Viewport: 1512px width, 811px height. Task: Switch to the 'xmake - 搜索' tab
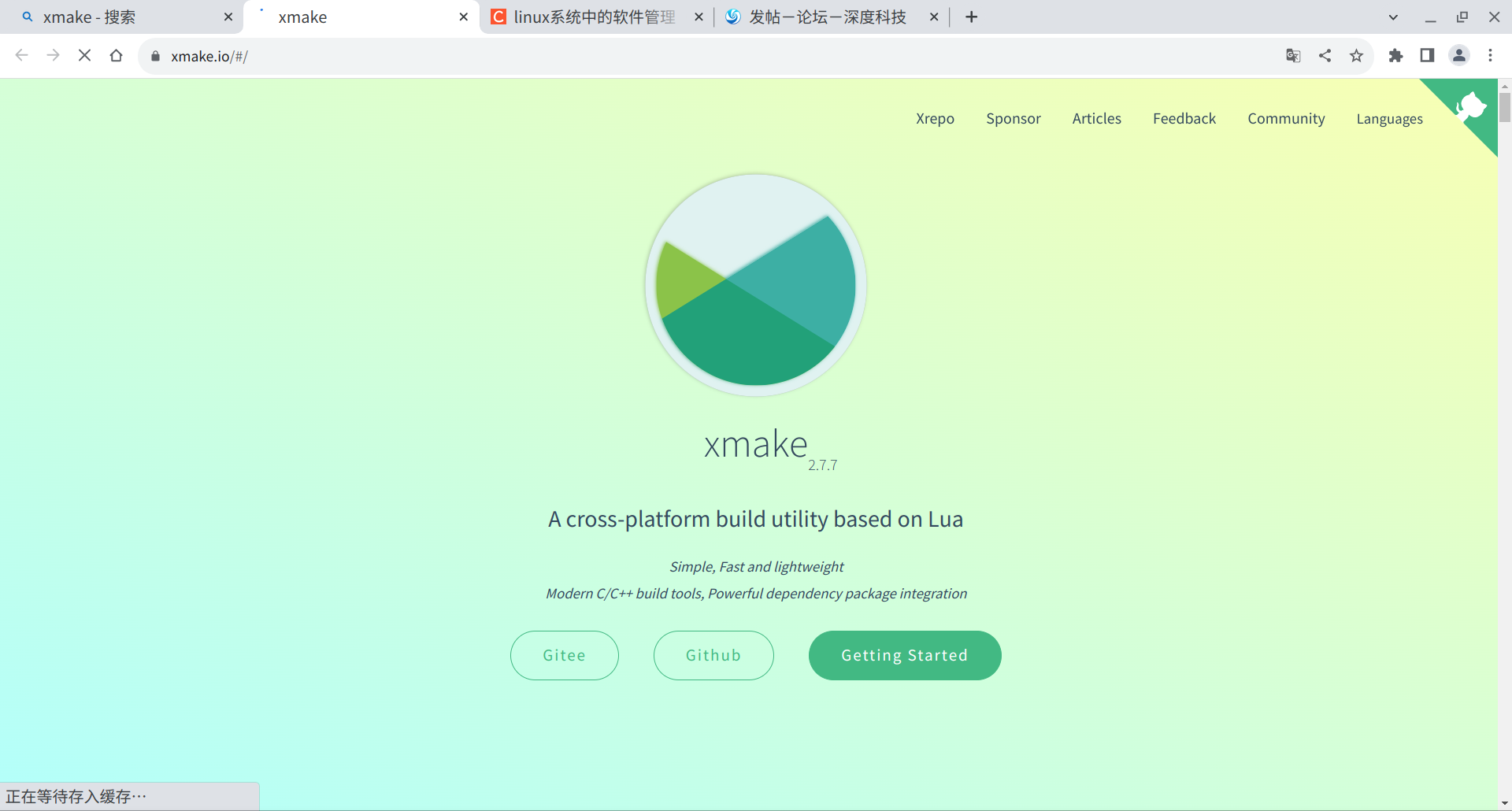pyautogui.click(x=122, y=17)
